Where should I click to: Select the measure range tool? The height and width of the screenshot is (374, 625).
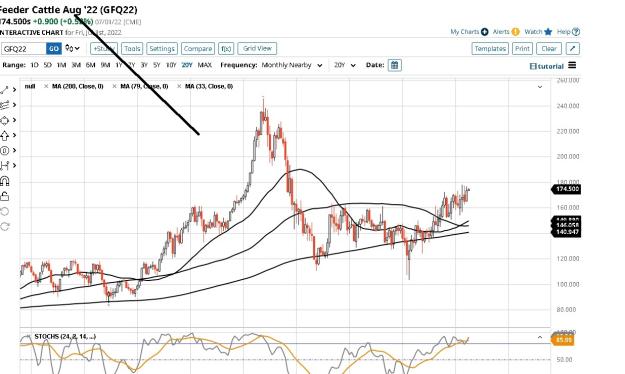coord(4,166)
